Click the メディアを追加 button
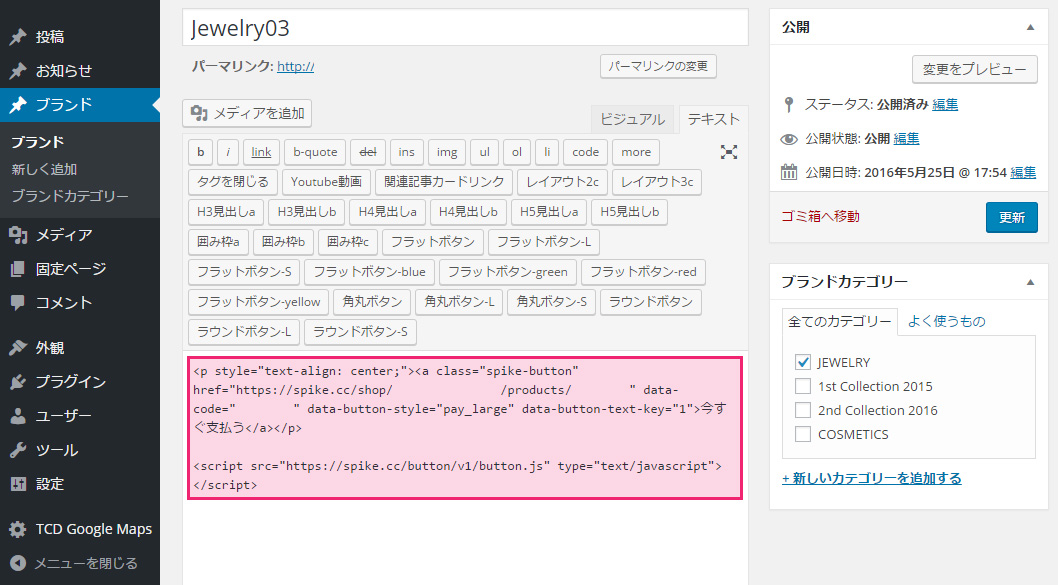This screenshot has width=1058, height=585. [x=247, y=113]
